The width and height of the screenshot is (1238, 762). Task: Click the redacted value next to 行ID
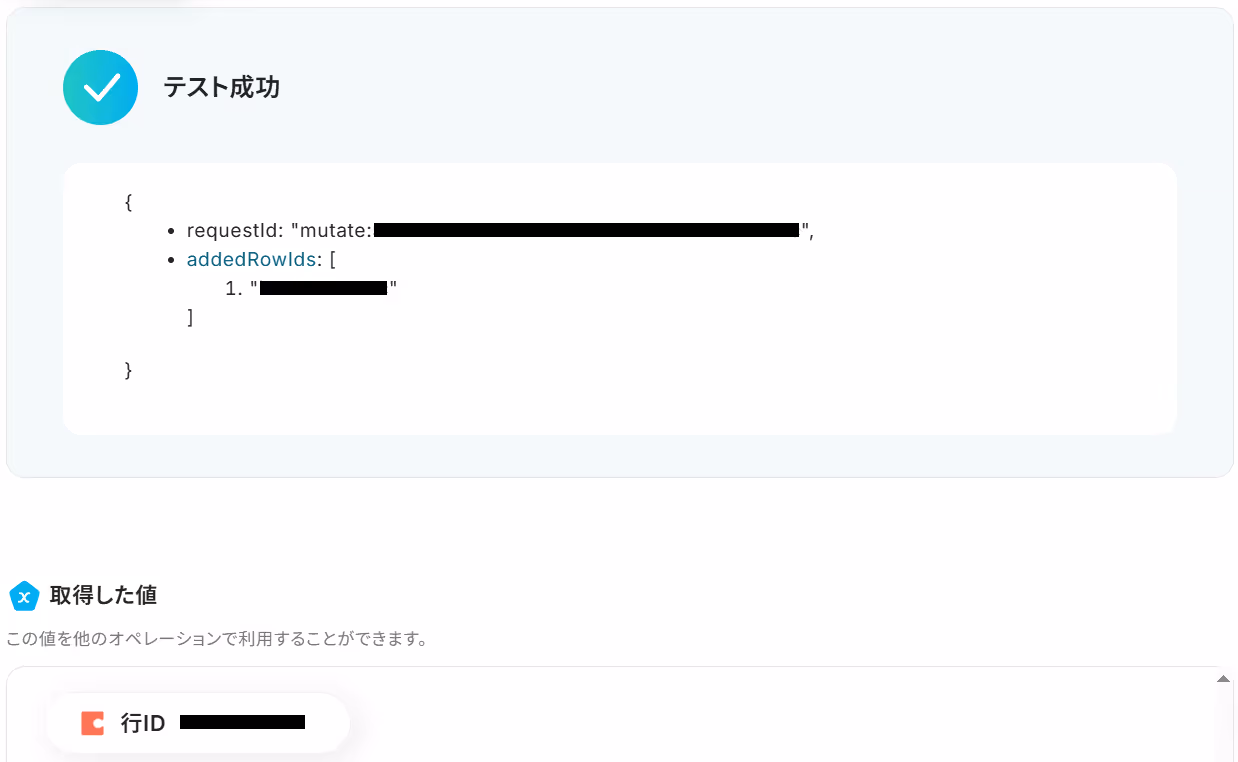click(x=242, y=722)
